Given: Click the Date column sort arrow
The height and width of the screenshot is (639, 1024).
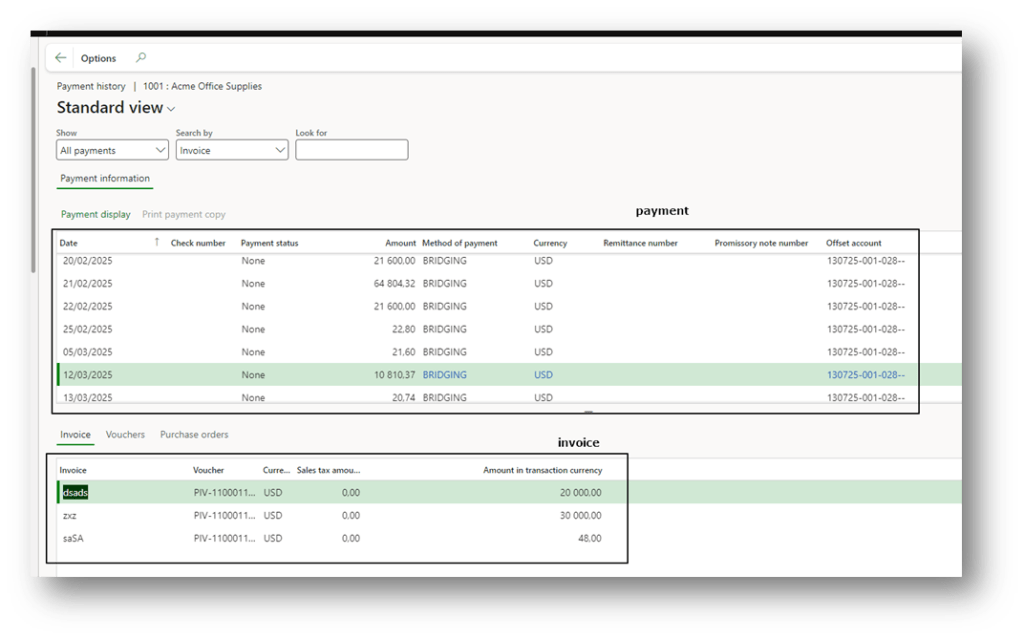Looking at the screenshot, I should [x=156, y=243].
